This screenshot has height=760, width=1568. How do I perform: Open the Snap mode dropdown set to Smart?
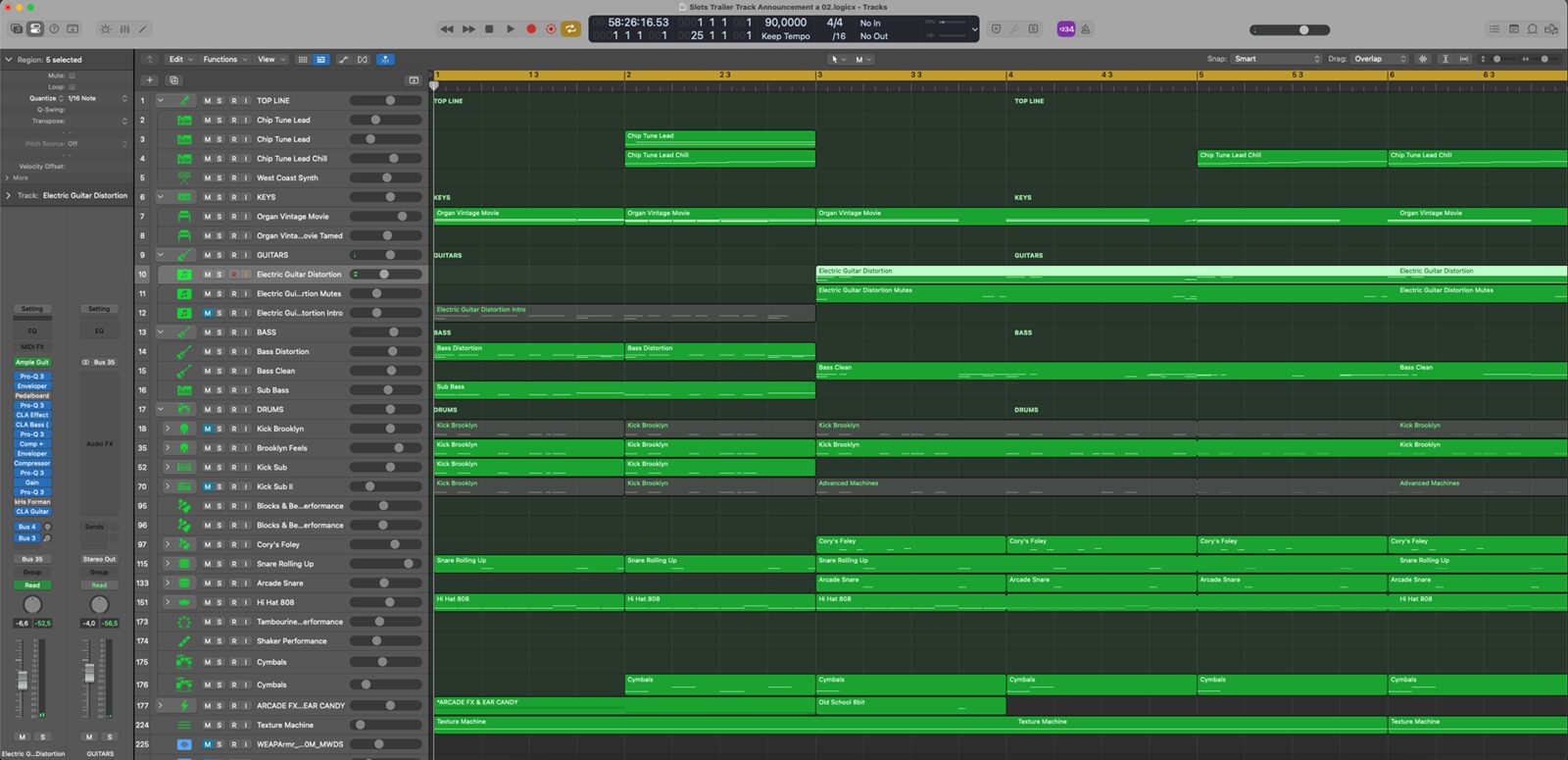1277,59
